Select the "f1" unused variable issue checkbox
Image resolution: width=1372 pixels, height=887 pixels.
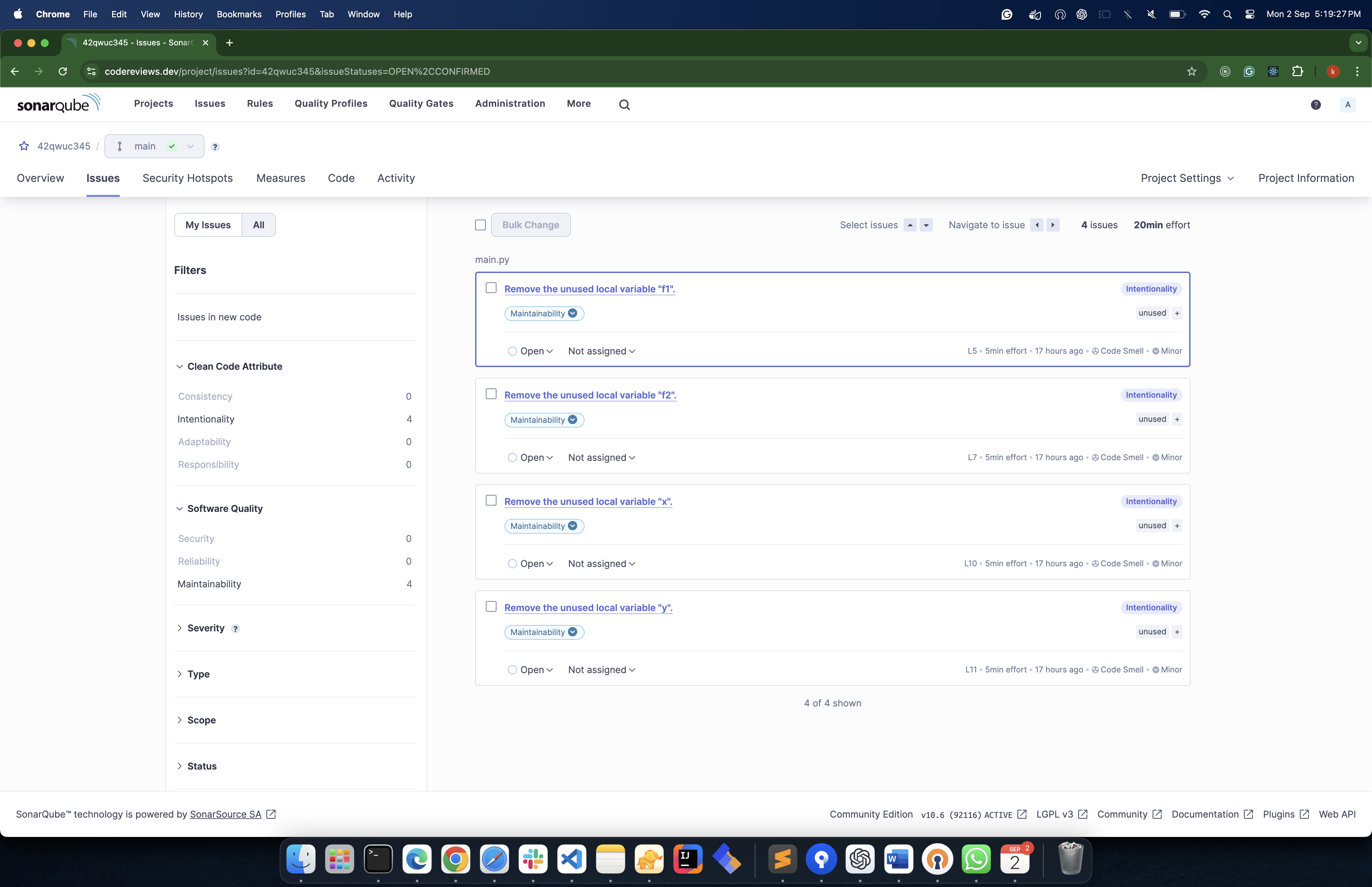pos(490,288)
